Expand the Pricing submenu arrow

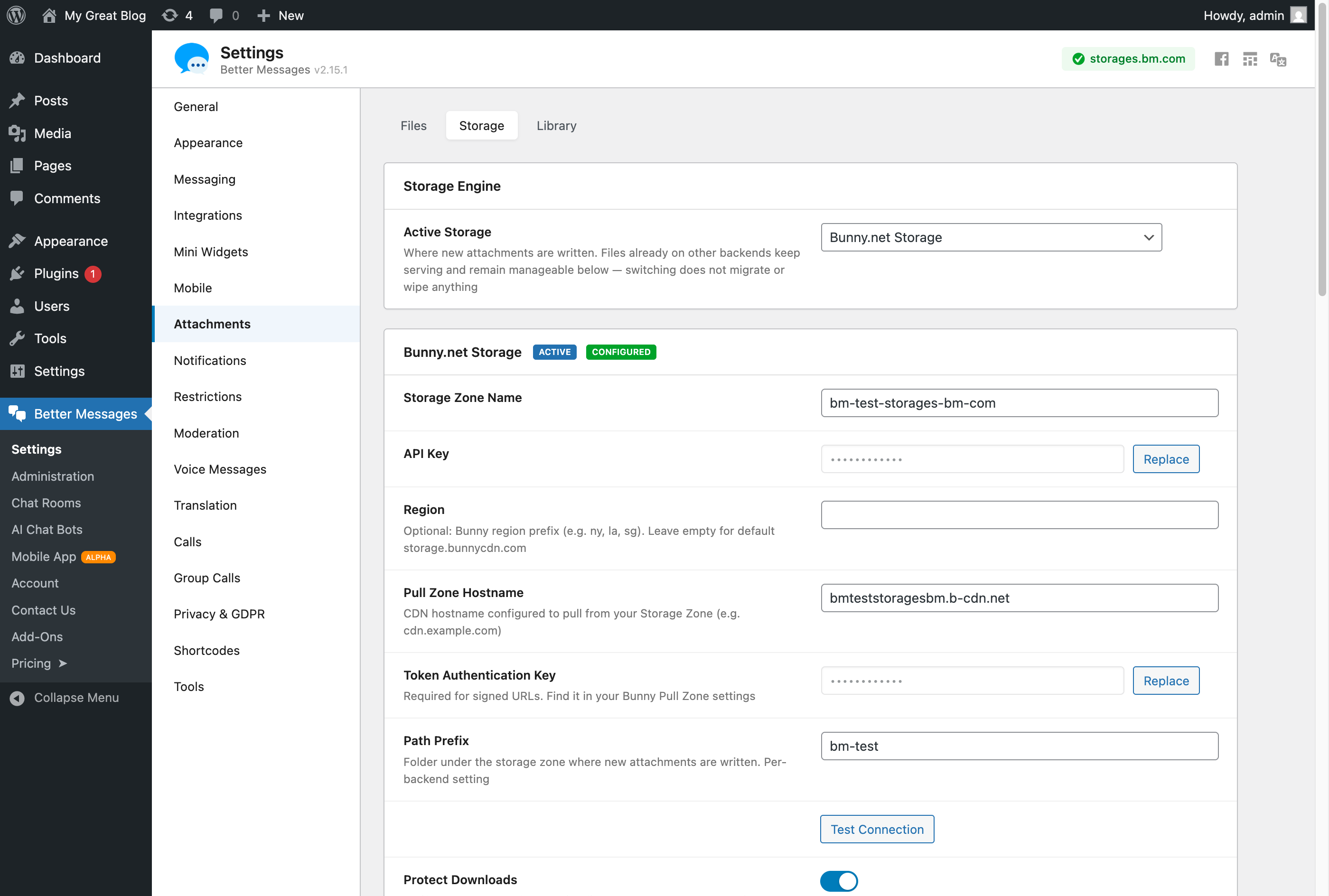pyautogui.click(x=63, y=663)
